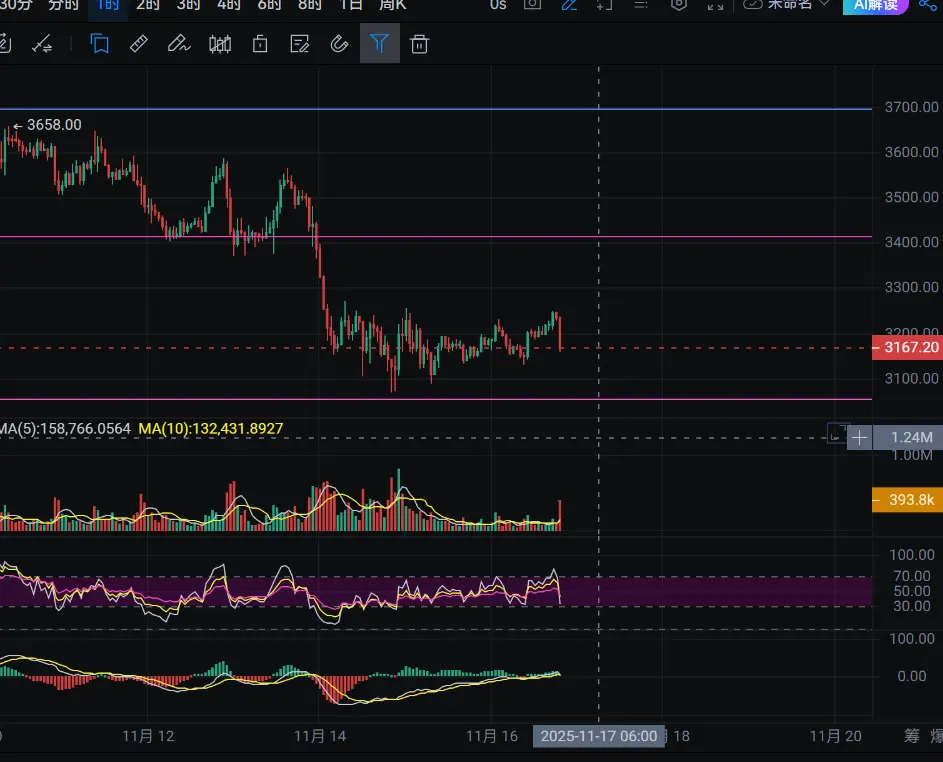943x762 pixels.
Task: Click the 11月 20 date axis label
Action: click(836, 736)
